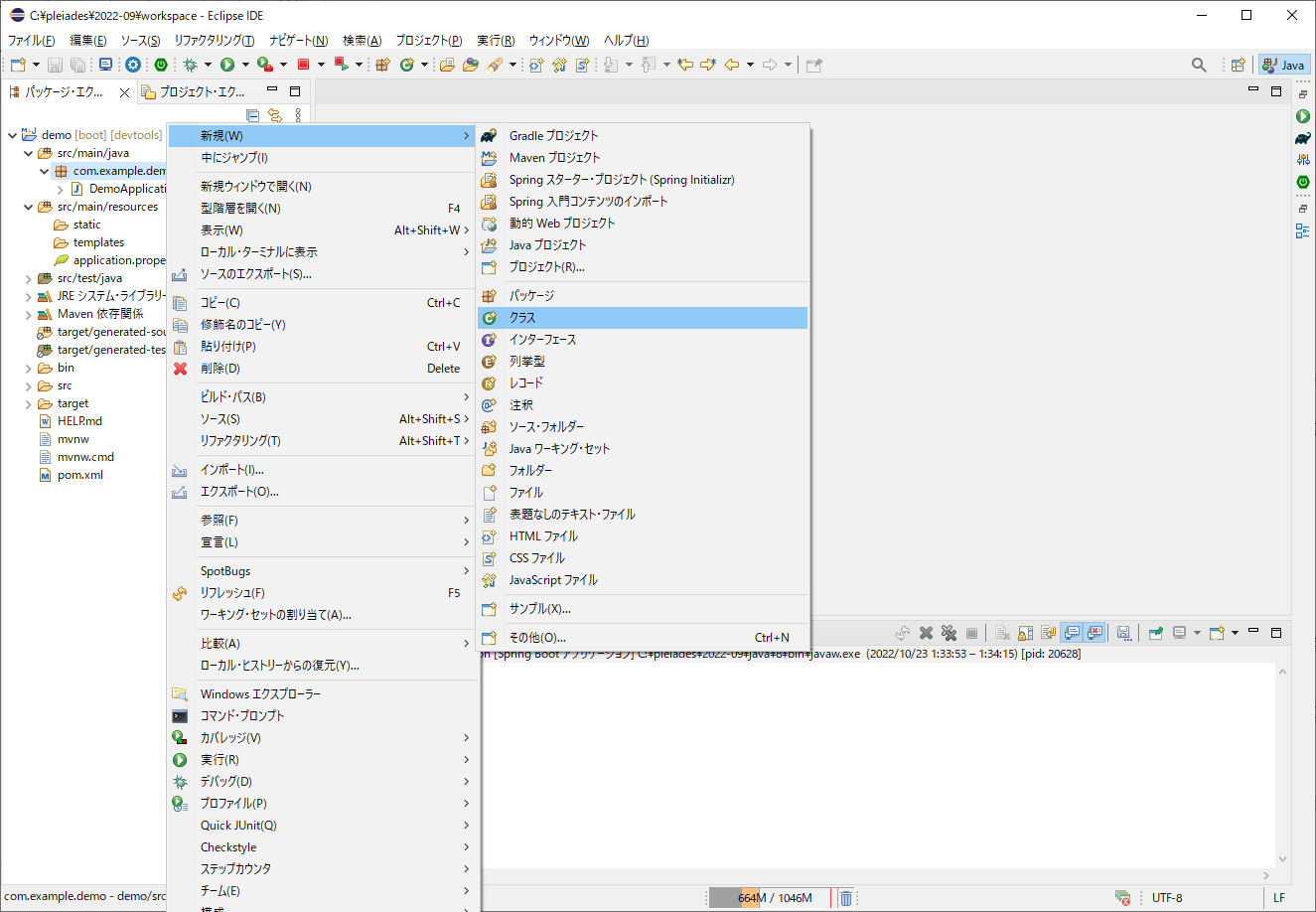1316x912 pixels.
Task: Minimize the editor area
Action: 1253,90
